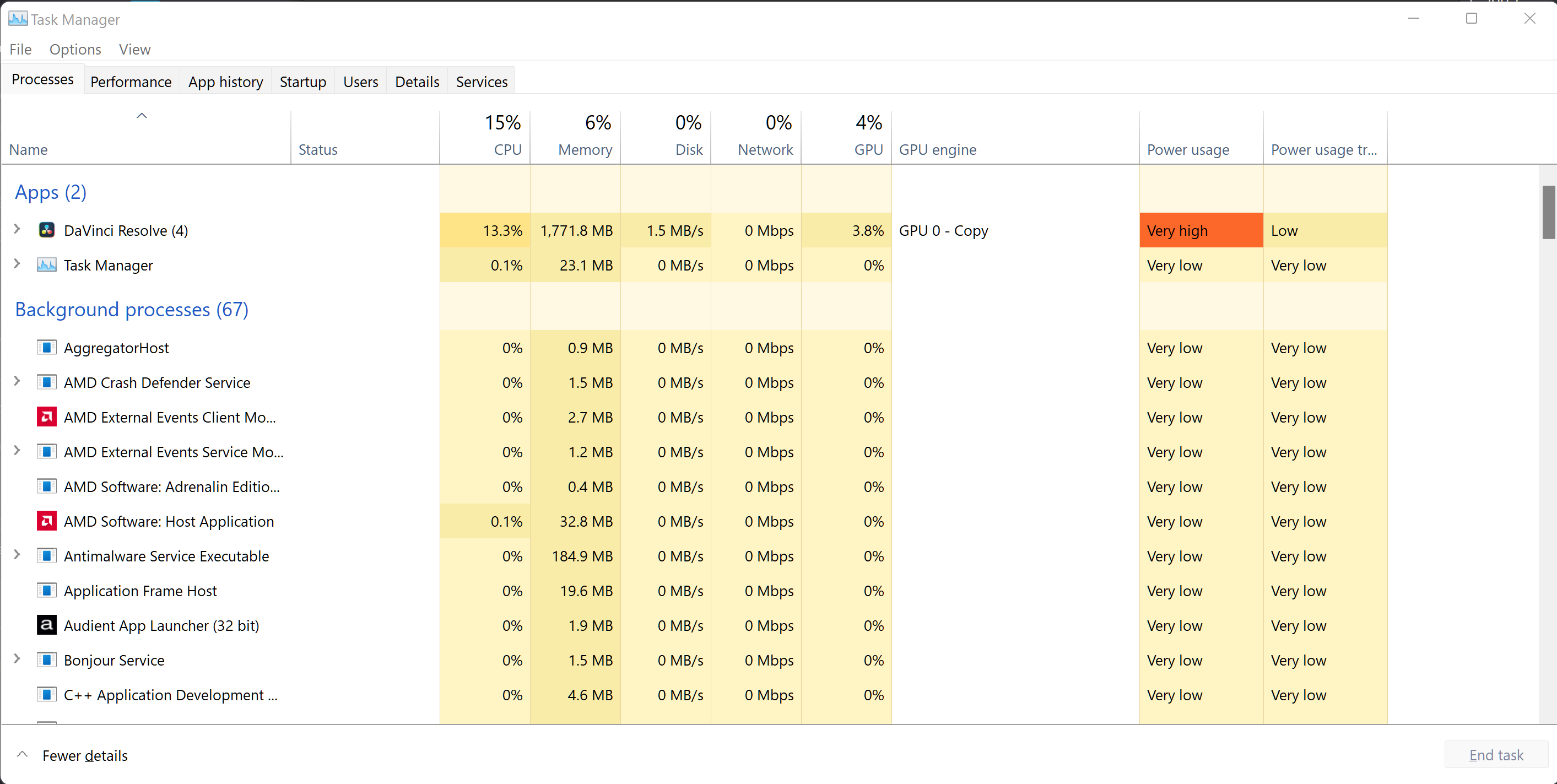Expand AMD External Events Service group
Image resolution: width=1557 pixels, height=784 pixels.
click(17, 450)
